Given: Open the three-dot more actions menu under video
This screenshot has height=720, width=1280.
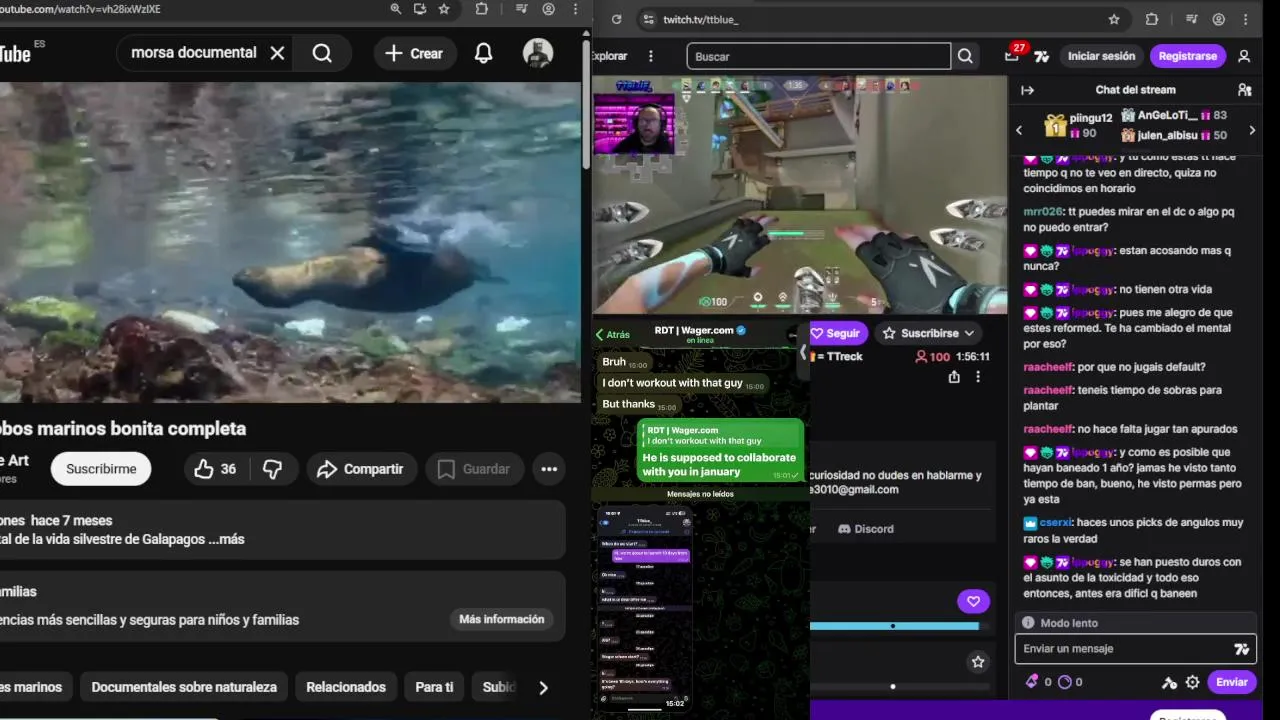Looking at the screenshot, I should [x=549, y=469].
